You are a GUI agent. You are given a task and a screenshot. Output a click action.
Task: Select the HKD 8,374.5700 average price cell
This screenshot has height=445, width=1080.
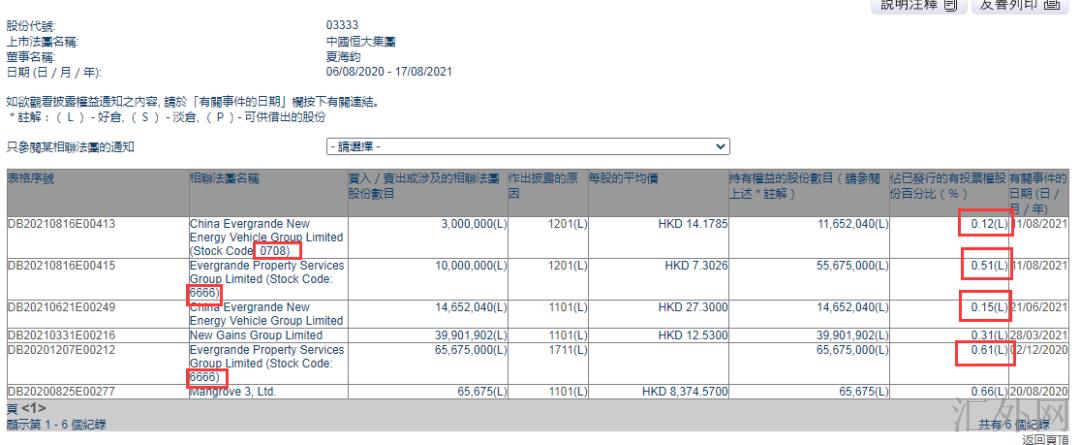[685, 392]
